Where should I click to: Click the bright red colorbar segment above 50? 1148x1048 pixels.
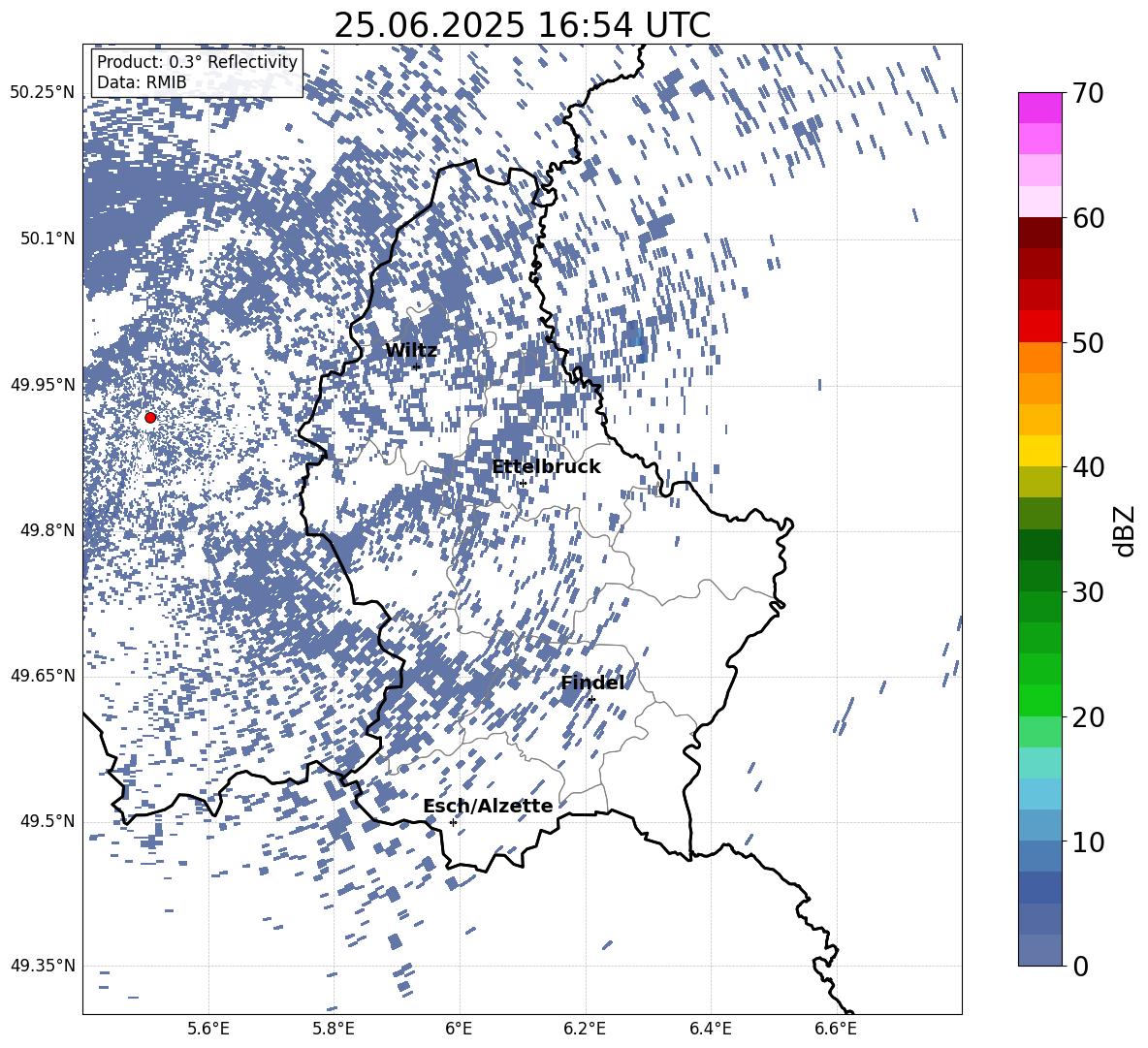pos(1039,327)
